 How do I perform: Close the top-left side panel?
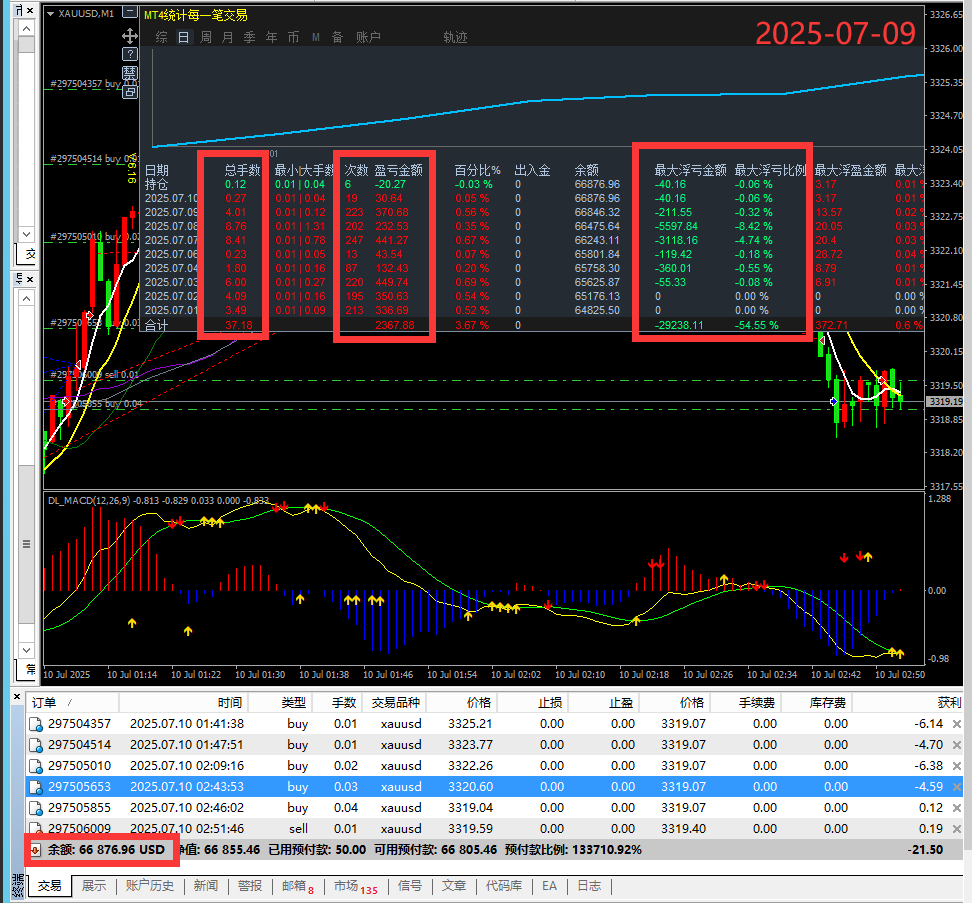[x=29, y=10]
